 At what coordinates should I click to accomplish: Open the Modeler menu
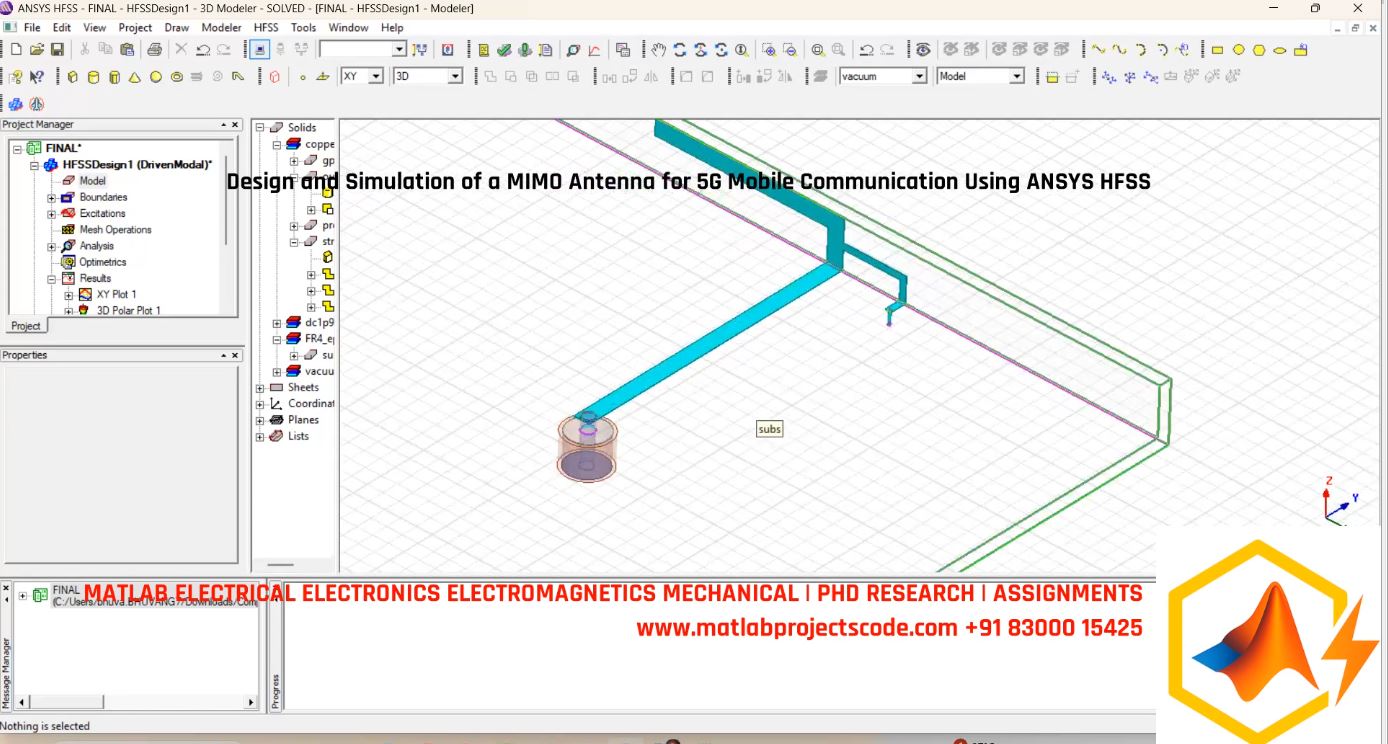(221, 28)
